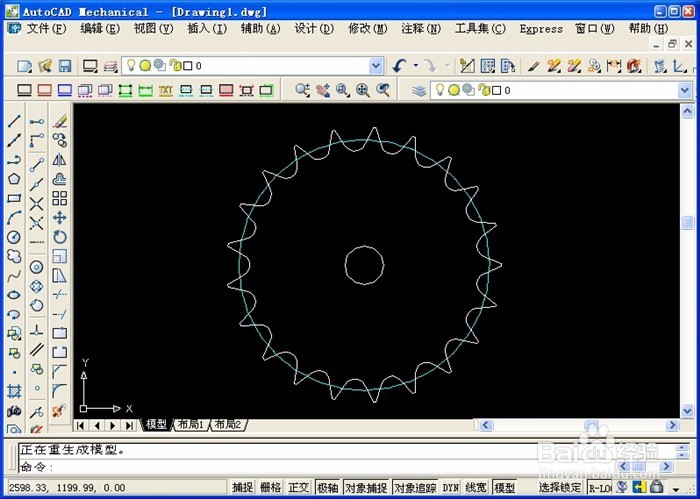Toggle 对象捕捉 object snap
The width and height of the screenshot is (700, 499).
click(x=366, y=487)
